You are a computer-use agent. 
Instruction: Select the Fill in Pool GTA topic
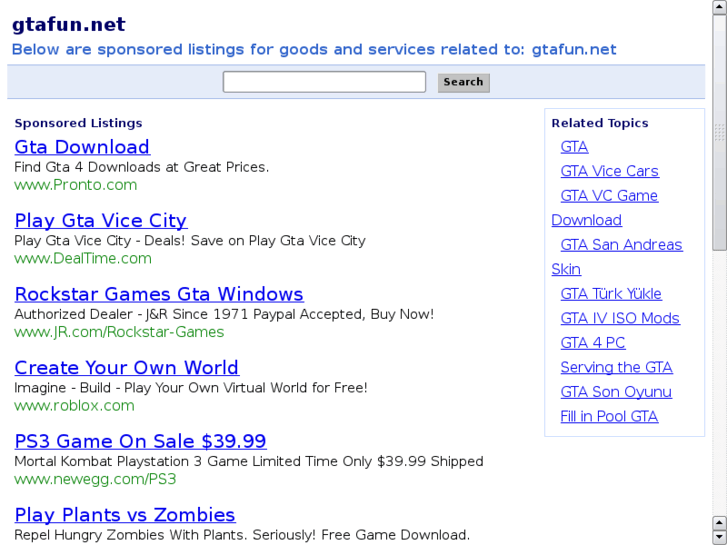click(609, 417)
